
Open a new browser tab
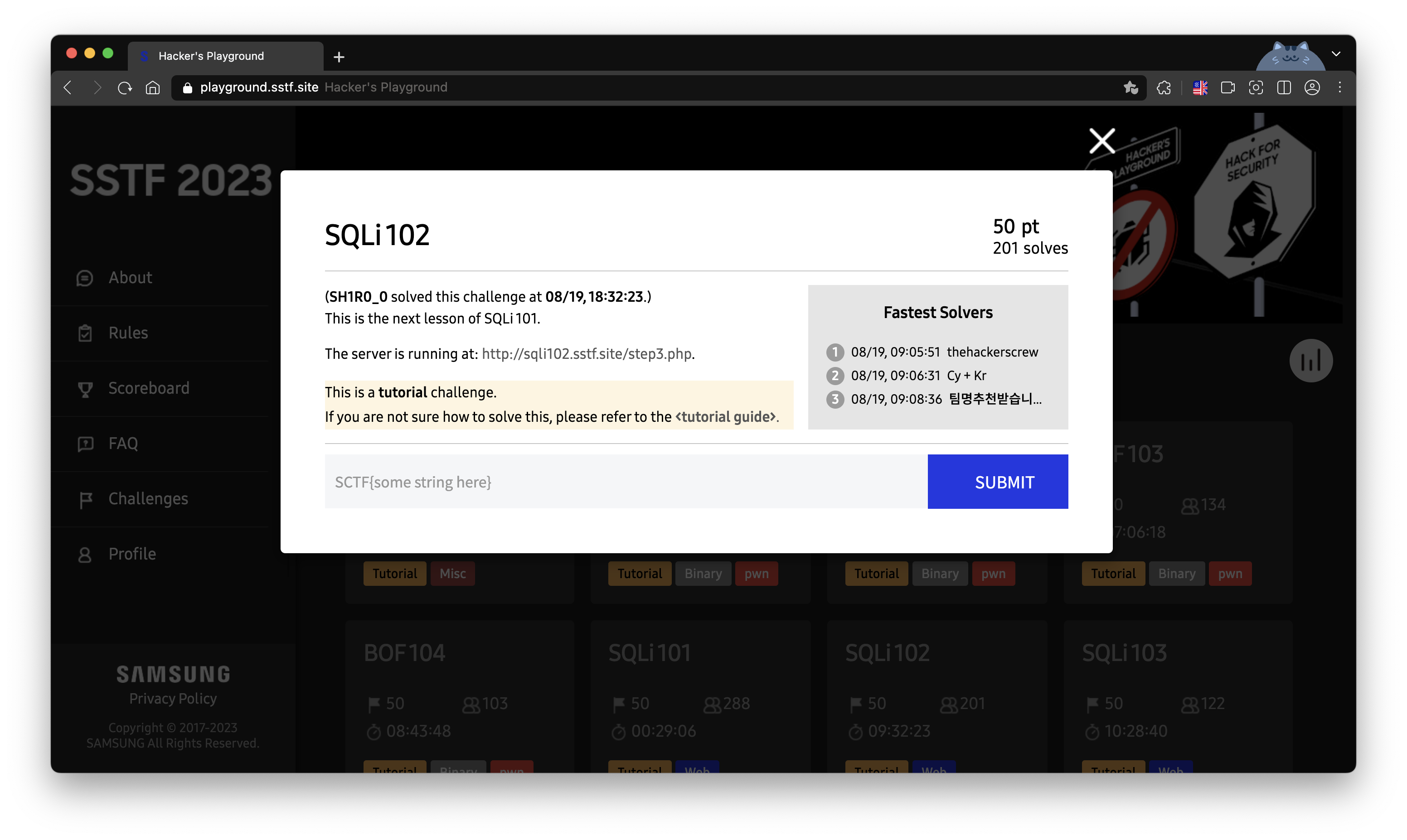[x=339, y=57]
